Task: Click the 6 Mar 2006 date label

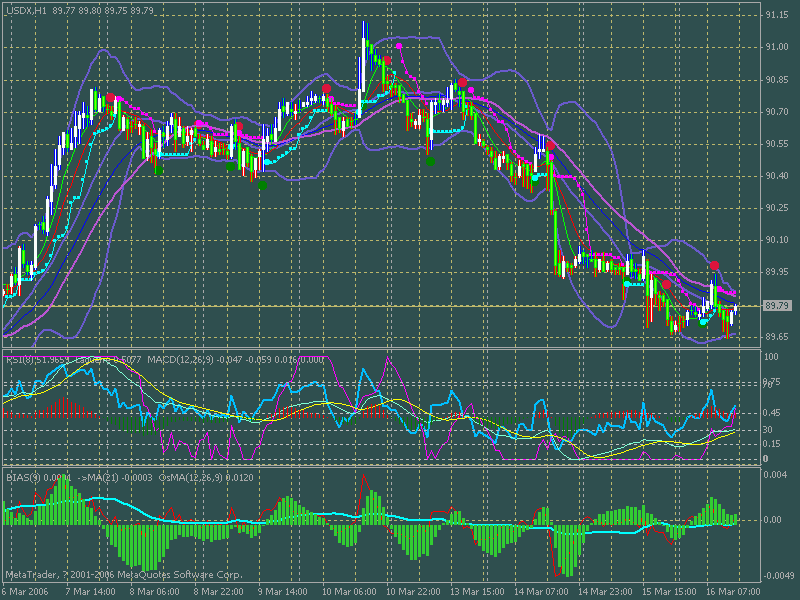Action: click(25, 592)
